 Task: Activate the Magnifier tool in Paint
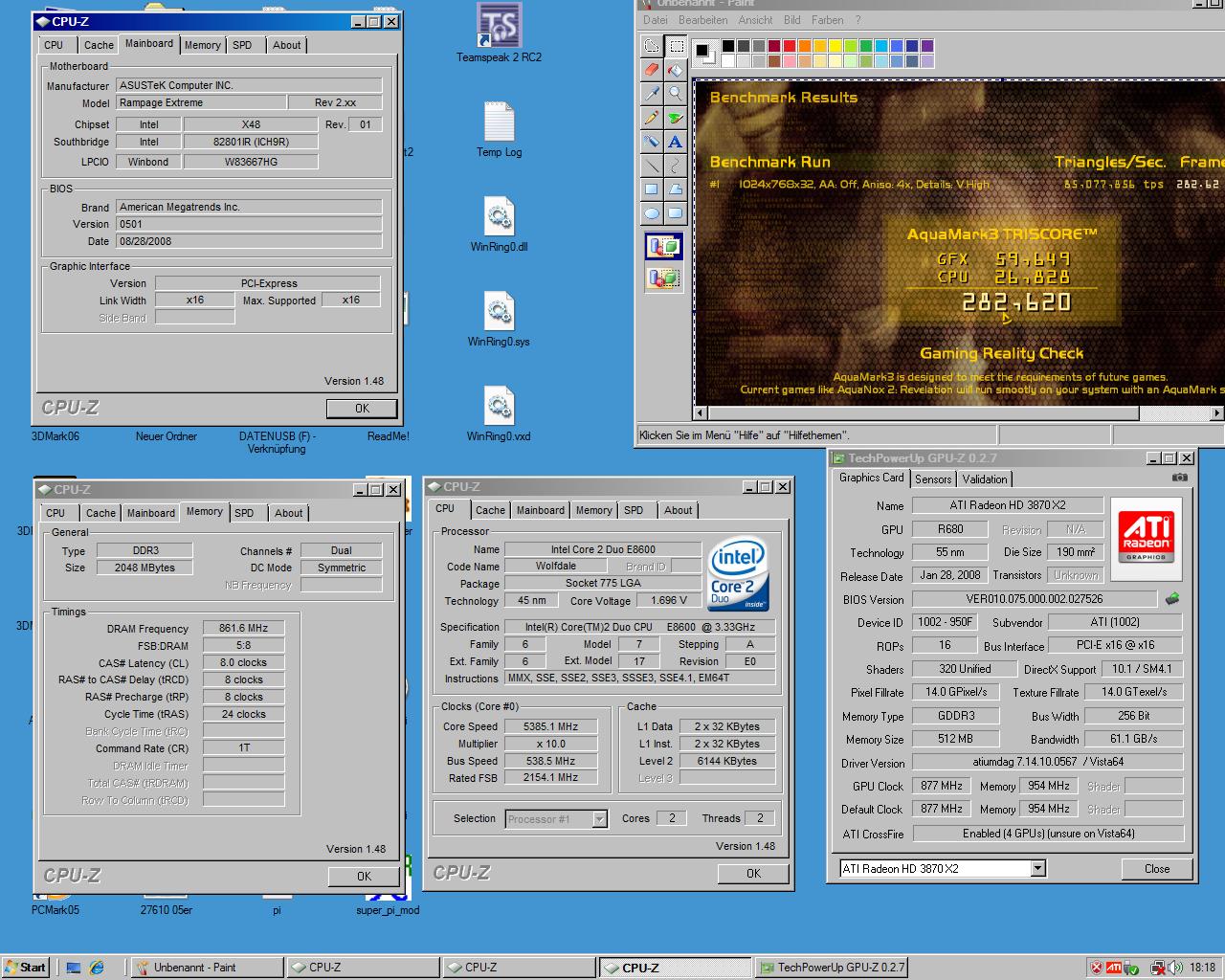coord(676,94)
